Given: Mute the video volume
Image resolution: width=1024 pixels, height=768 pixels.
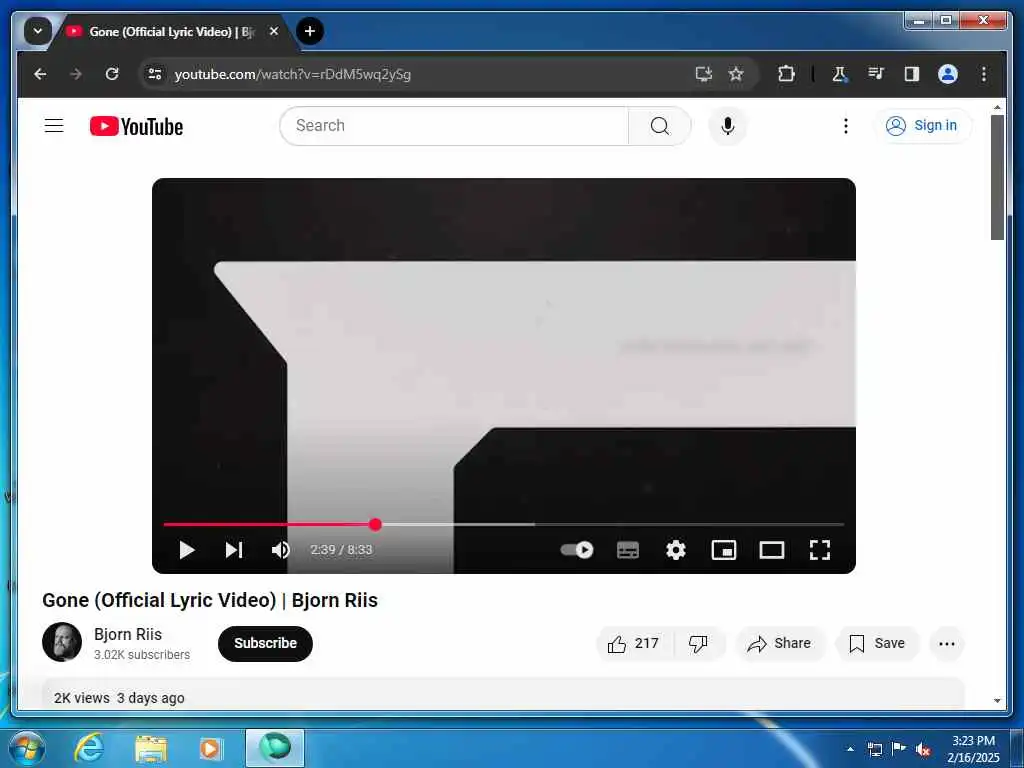Looking at the screenshot, I should (x=281, y=550).
